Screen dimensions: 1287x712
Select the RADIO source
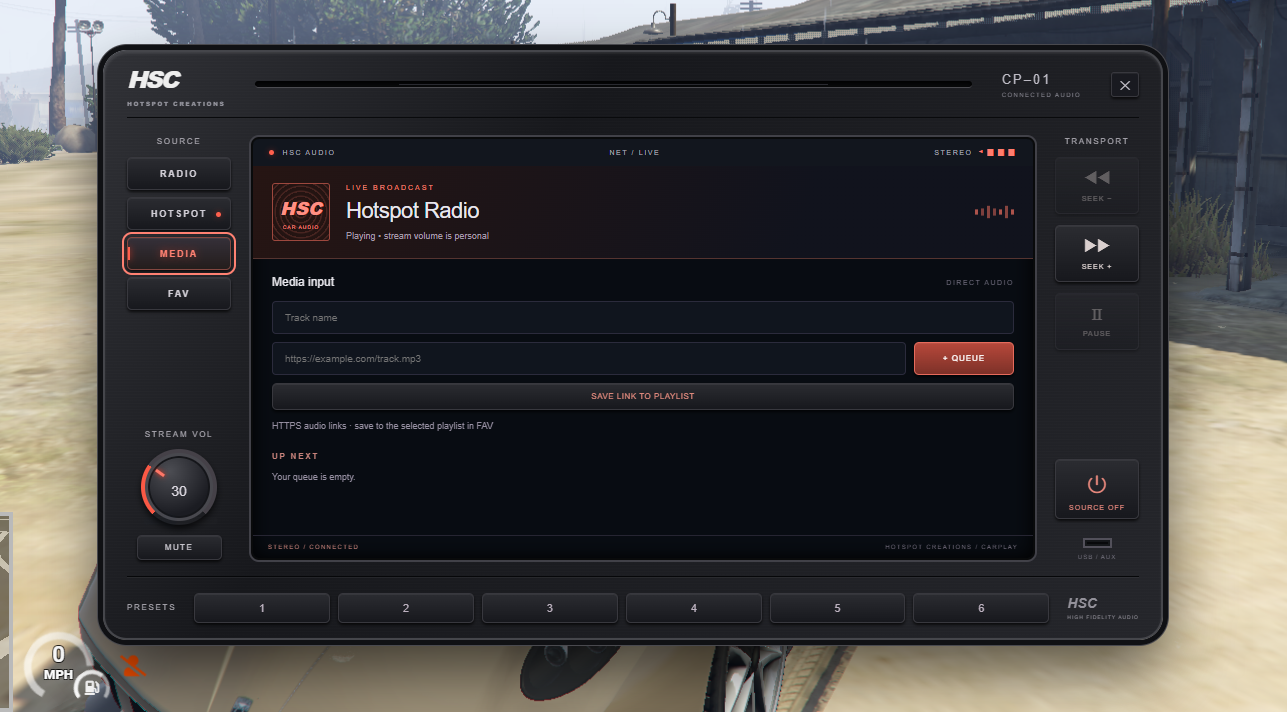178,174
